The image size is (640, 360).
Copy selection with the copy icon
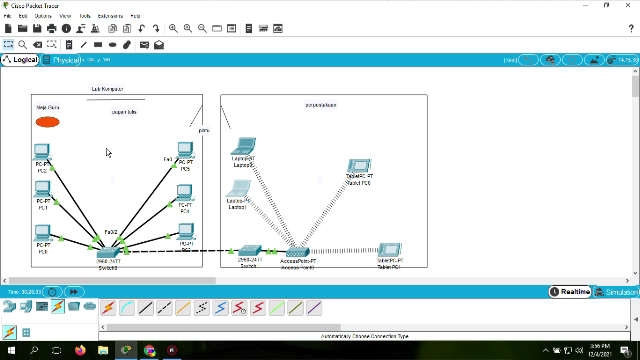click(x=112, y=28)
